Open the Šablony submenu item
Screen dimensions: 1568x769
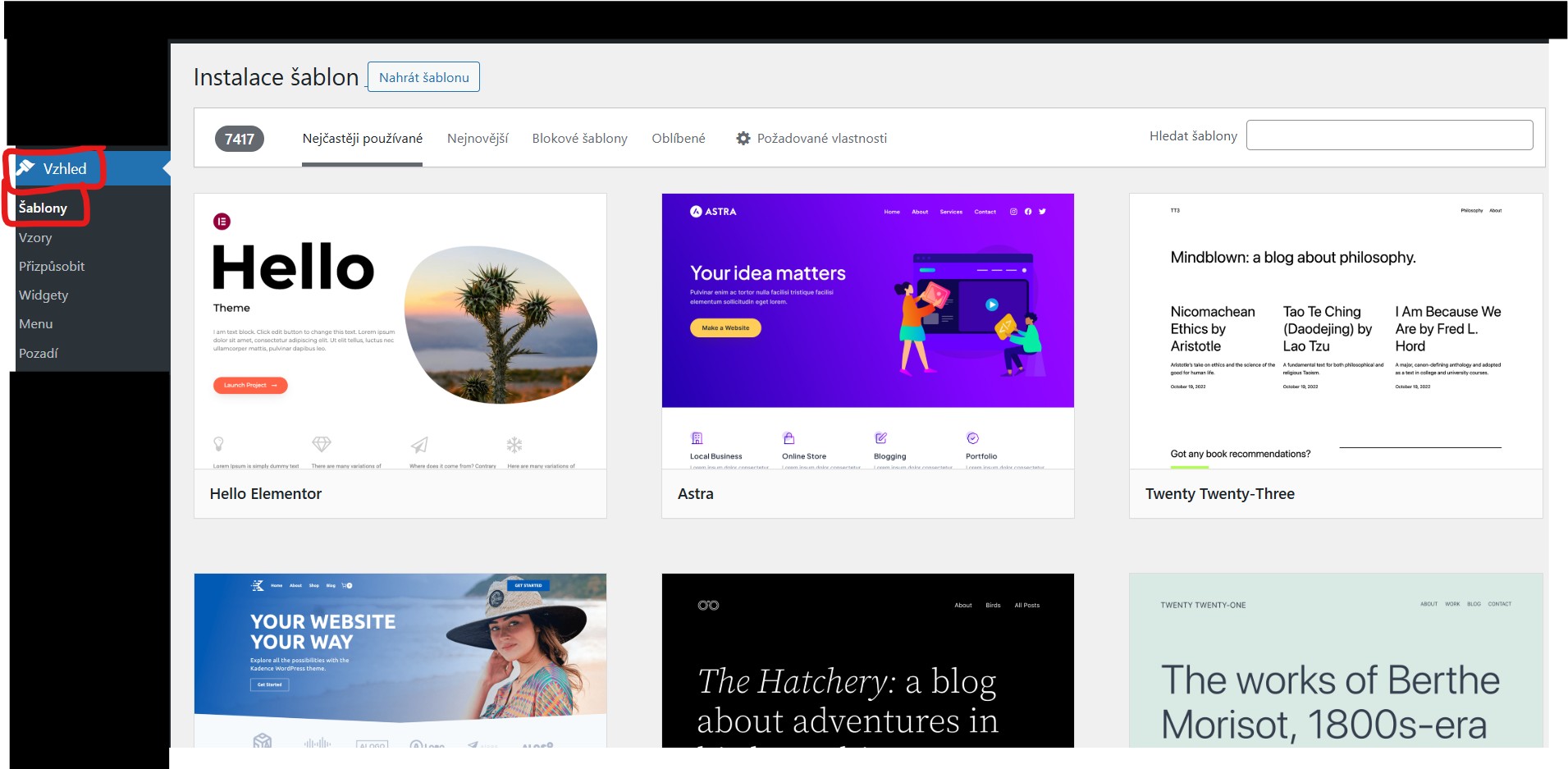[x=43, y=208]
